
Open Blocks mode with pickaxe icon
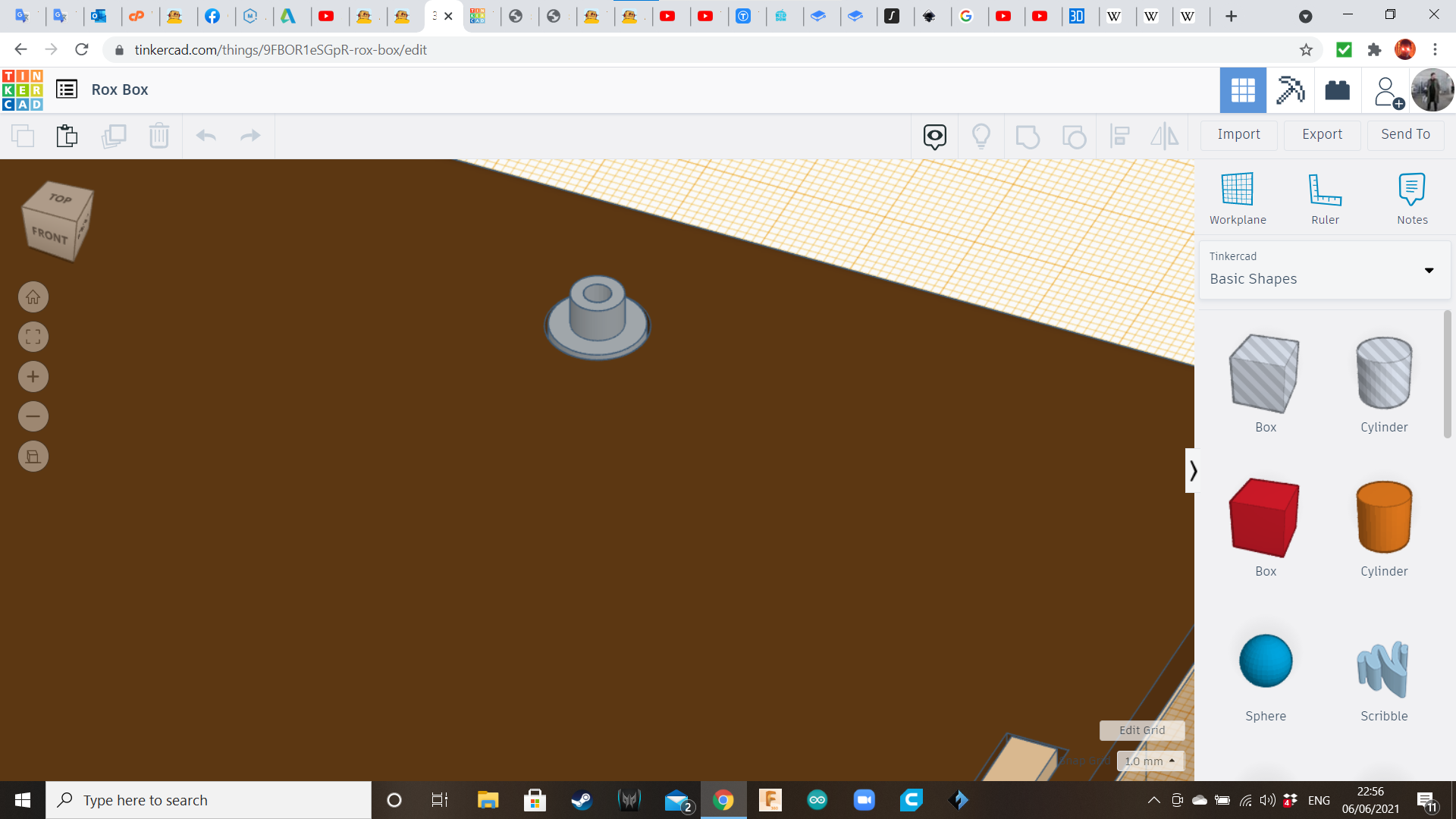[x=1289, y=90]
